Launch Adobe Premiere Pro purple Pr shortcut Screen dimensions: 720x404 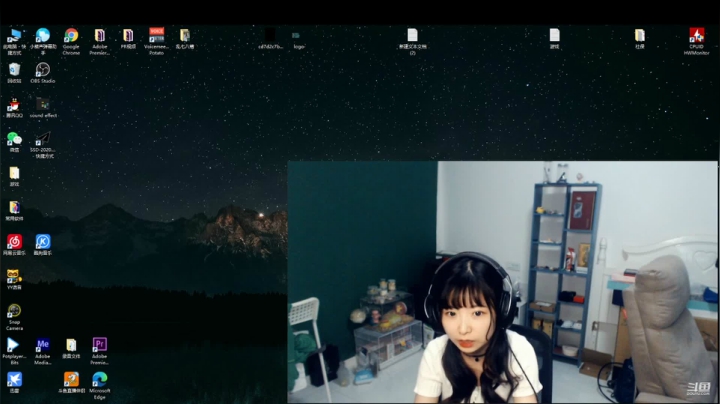tap(100, 344)
